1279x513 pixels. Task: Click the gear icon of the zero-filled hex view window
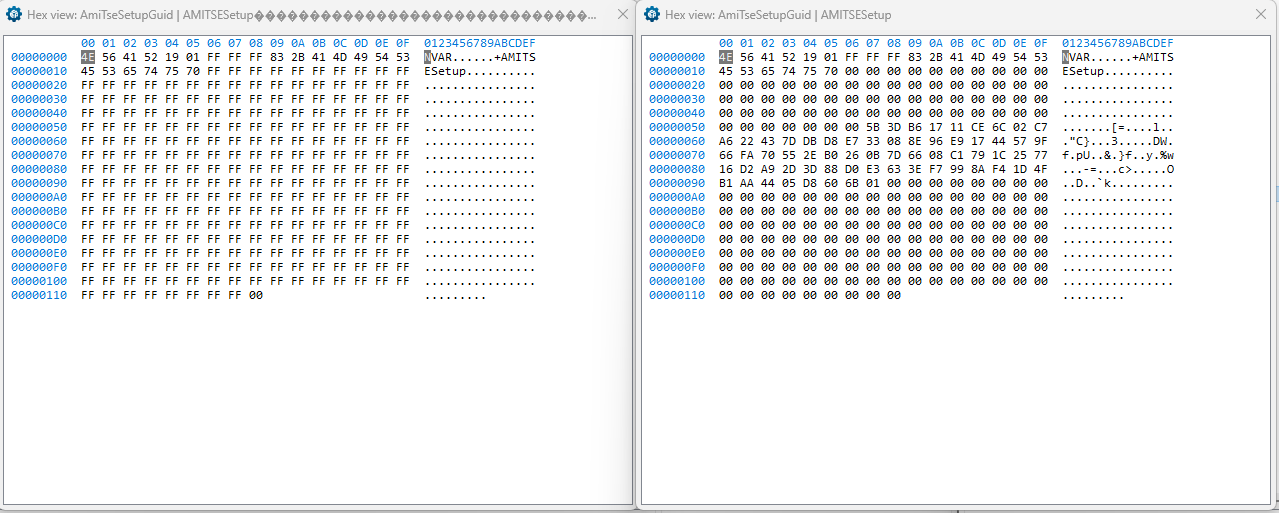click(652, 14)
